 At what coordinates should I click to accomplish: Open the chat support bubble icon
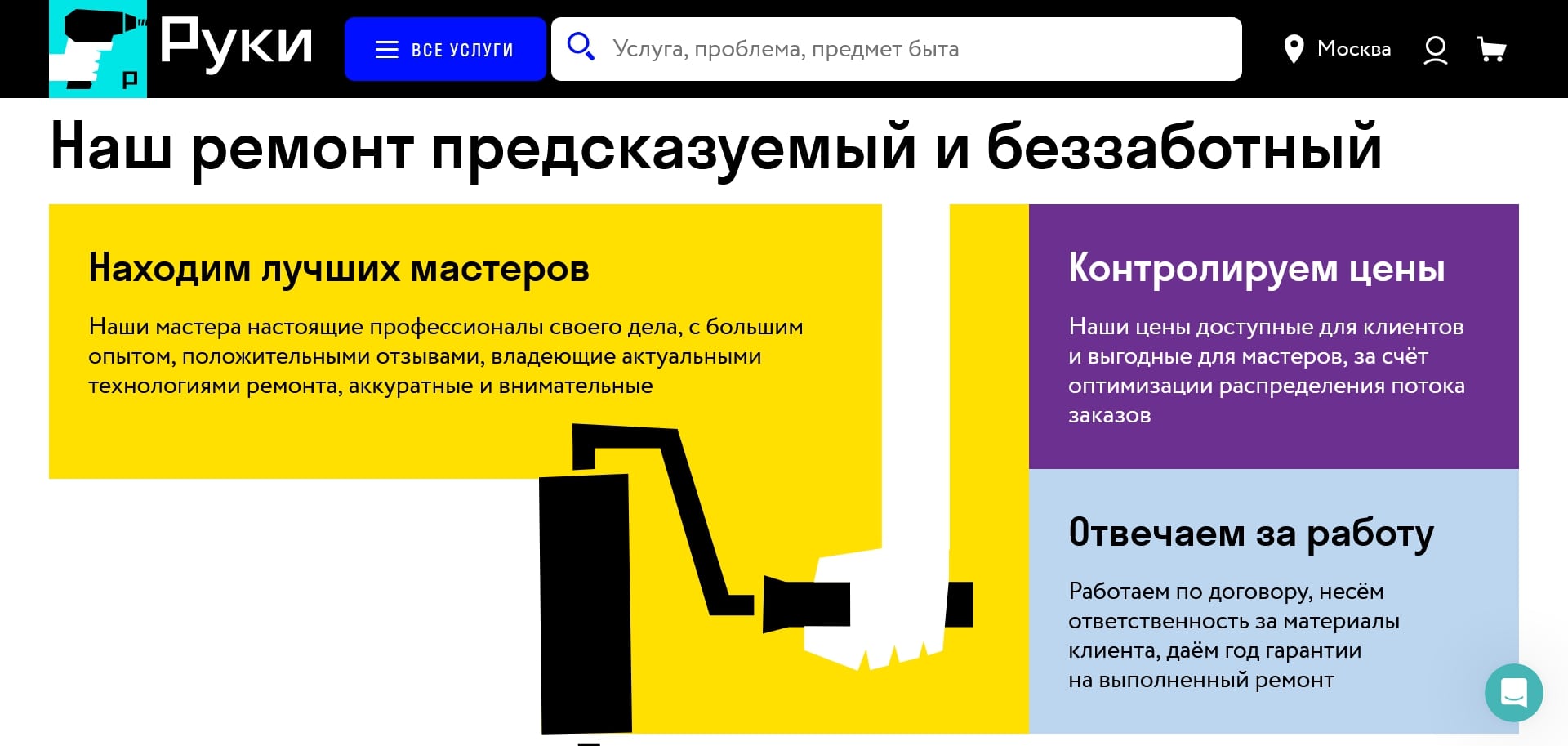[x=1514, y=693]
